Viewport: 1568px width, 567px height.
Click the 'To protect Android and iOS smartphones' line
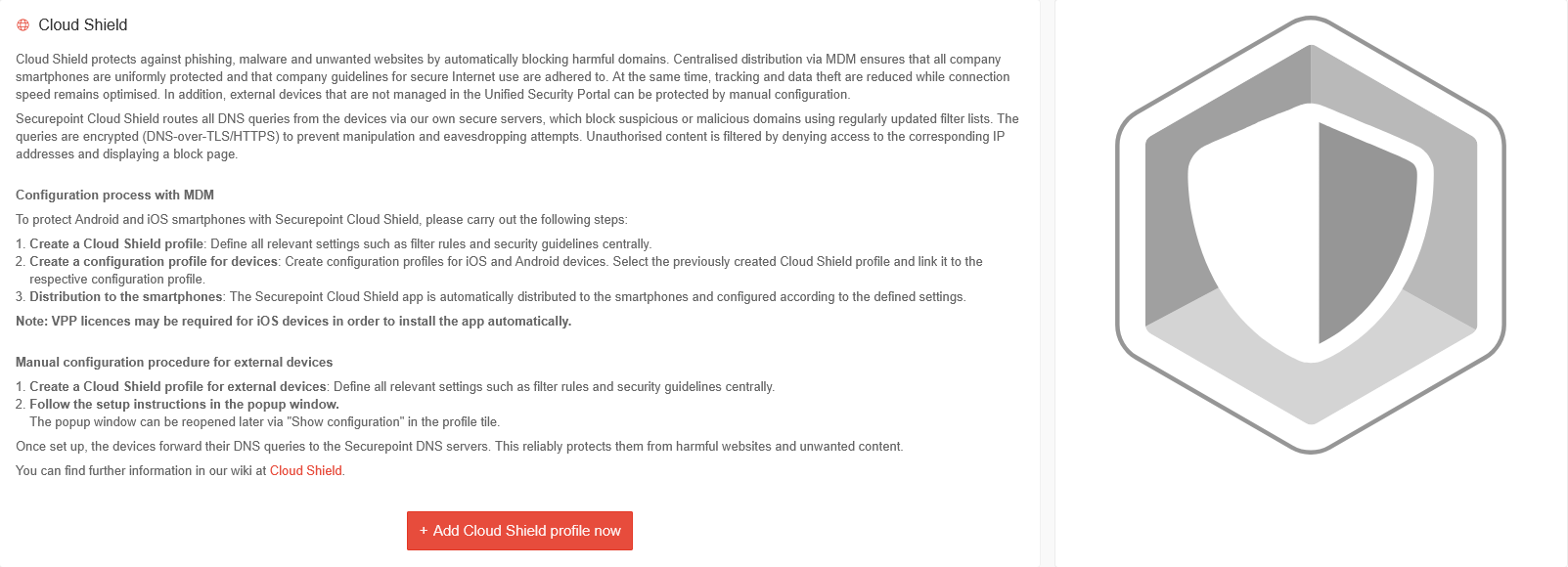(x=322, y=220)
